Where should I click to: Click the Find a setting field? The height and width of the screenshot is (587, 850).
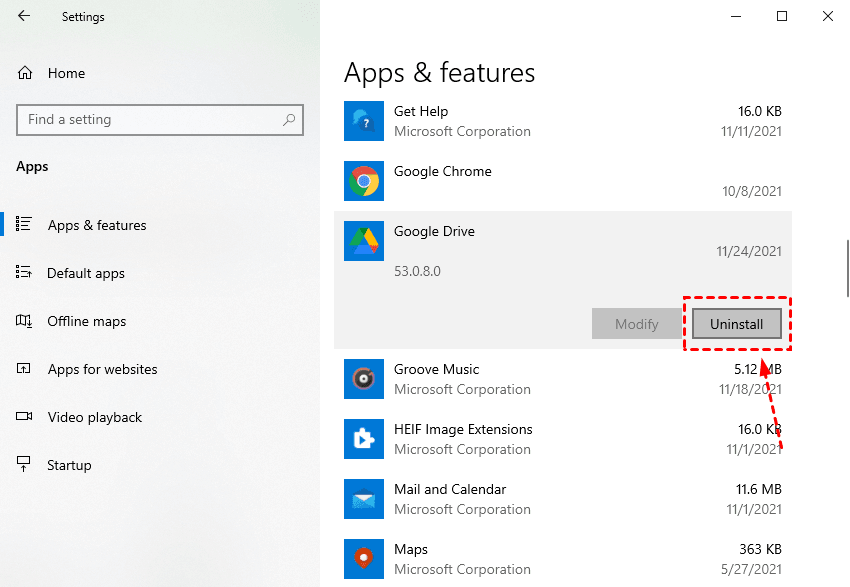click(x=150, y=120)
